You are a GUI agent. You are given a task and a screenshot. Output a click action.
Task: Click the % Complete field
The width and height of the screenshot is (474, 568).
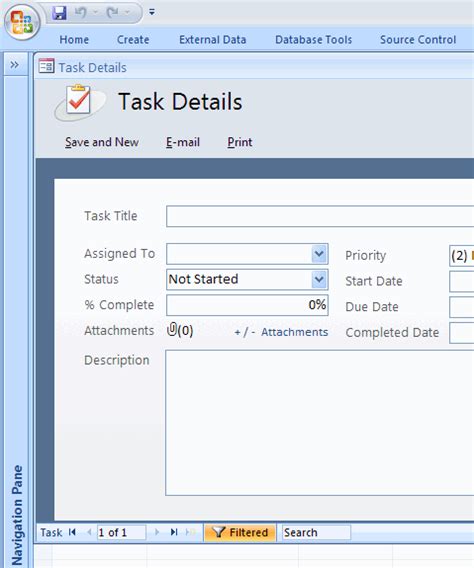(x=247, y=305)
